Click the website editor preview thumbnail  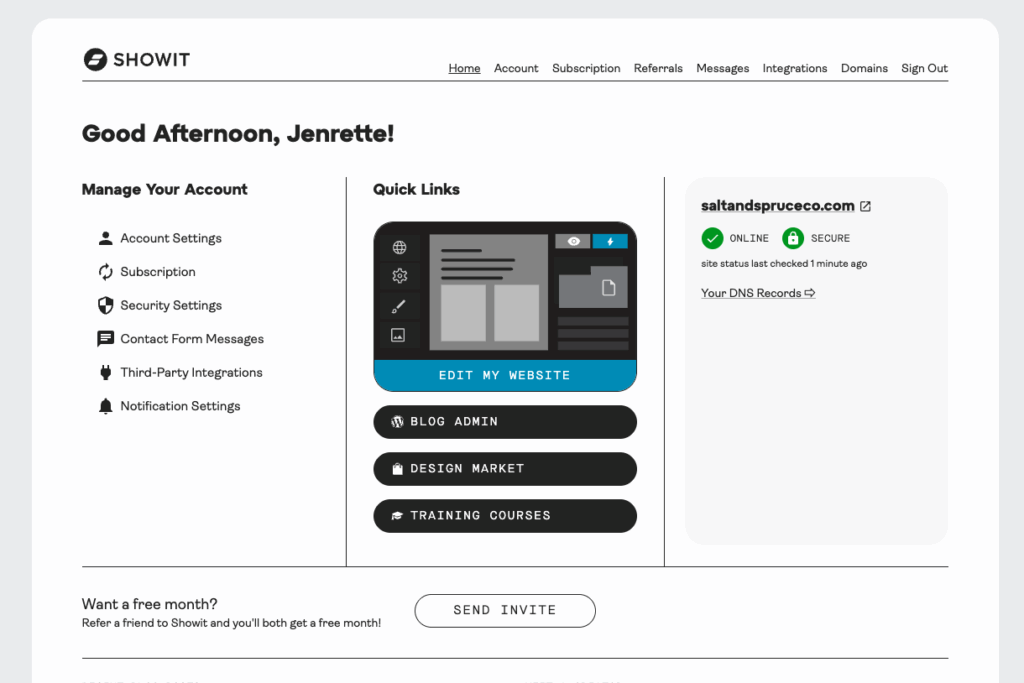tap(505, 291)
